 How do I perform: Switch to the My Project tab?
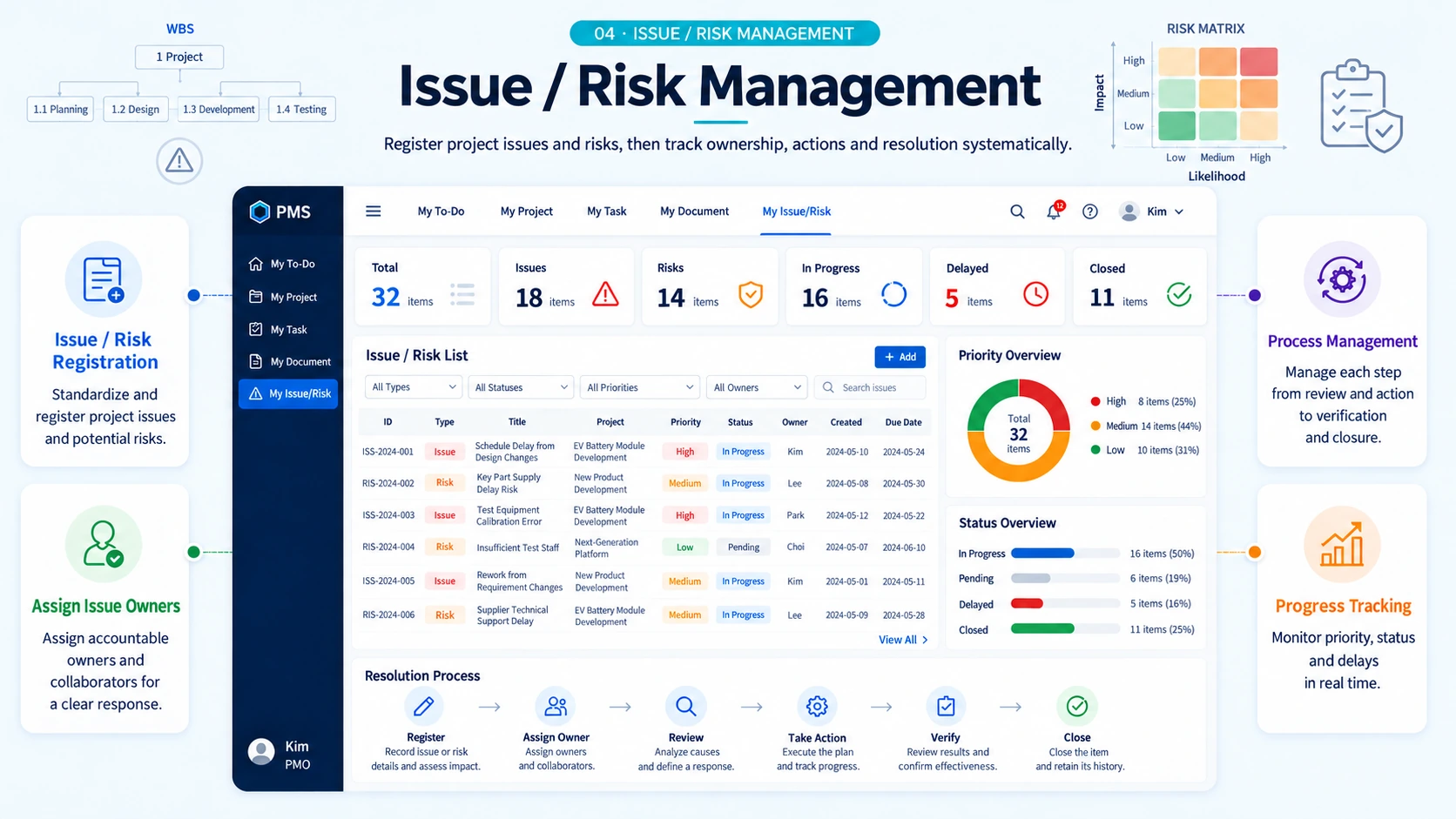tap(527, 211)
